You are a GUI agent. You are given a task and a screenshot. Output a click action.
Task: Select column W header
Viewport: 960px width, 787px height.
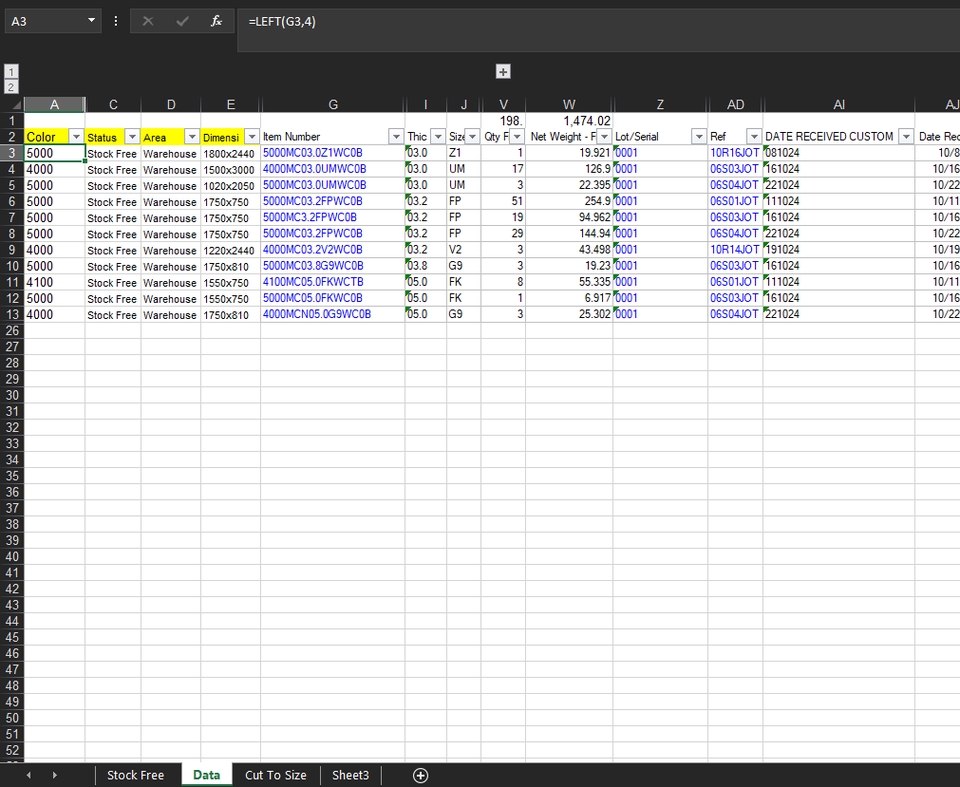pyautogui.click(x=569, y=104)
